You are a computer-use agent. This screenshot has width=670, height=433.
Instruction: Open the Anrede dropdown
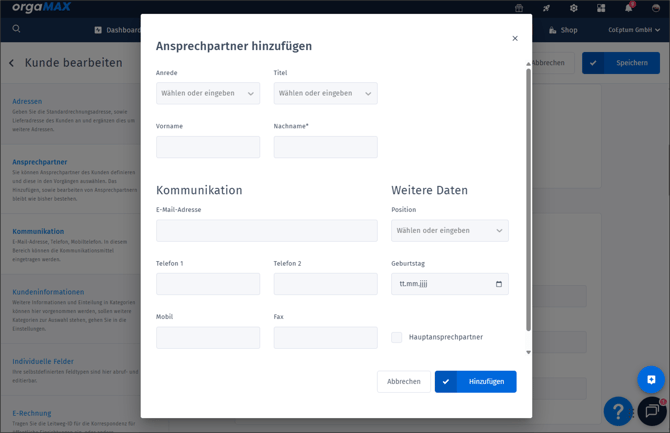(208, 93)
